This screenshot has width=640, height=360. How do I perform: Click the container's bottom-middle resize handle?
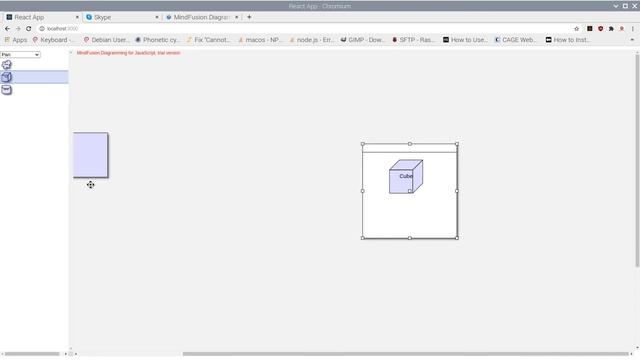click(410, 238)
